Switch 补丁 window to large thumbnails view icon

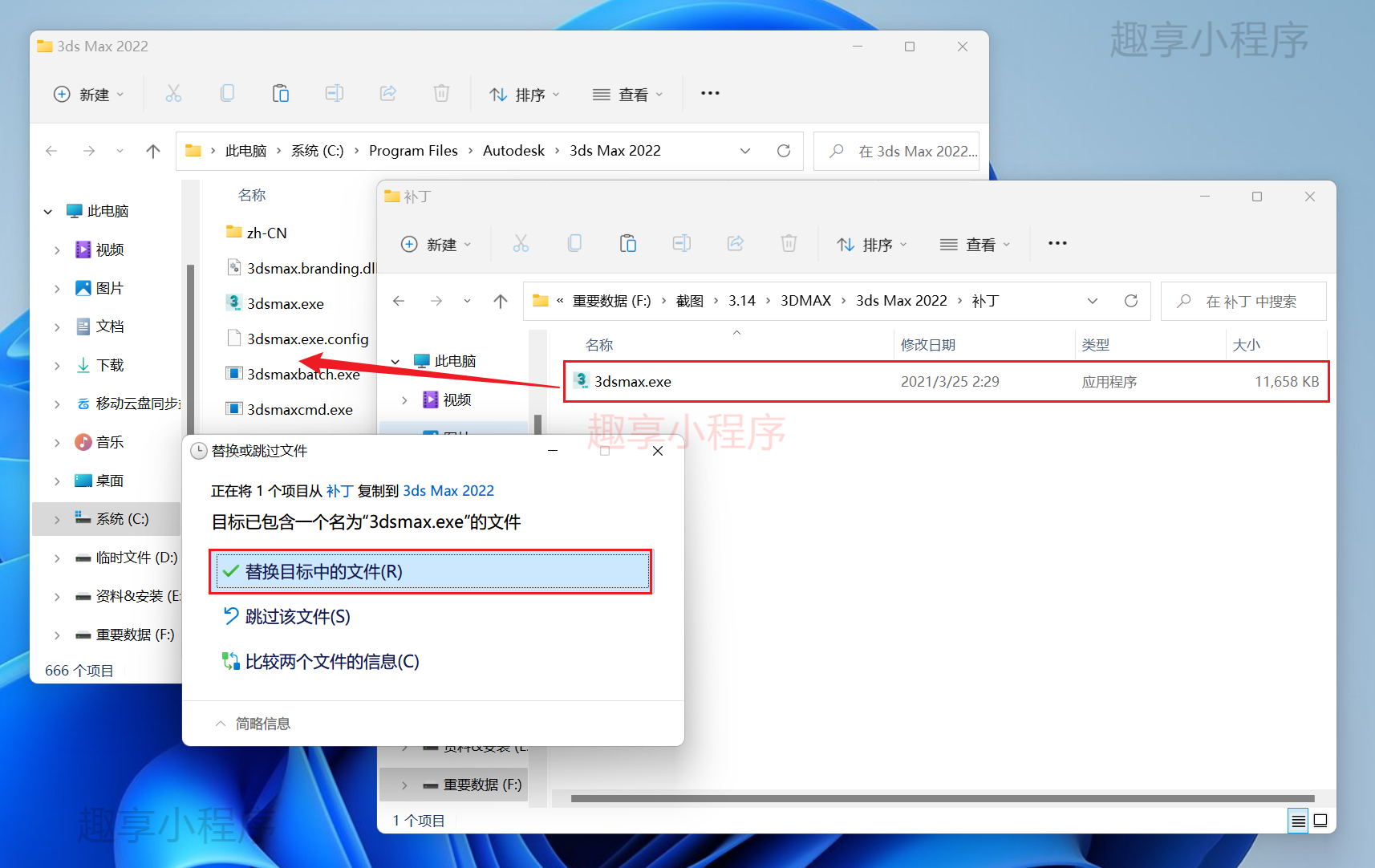coord(1320,821)
